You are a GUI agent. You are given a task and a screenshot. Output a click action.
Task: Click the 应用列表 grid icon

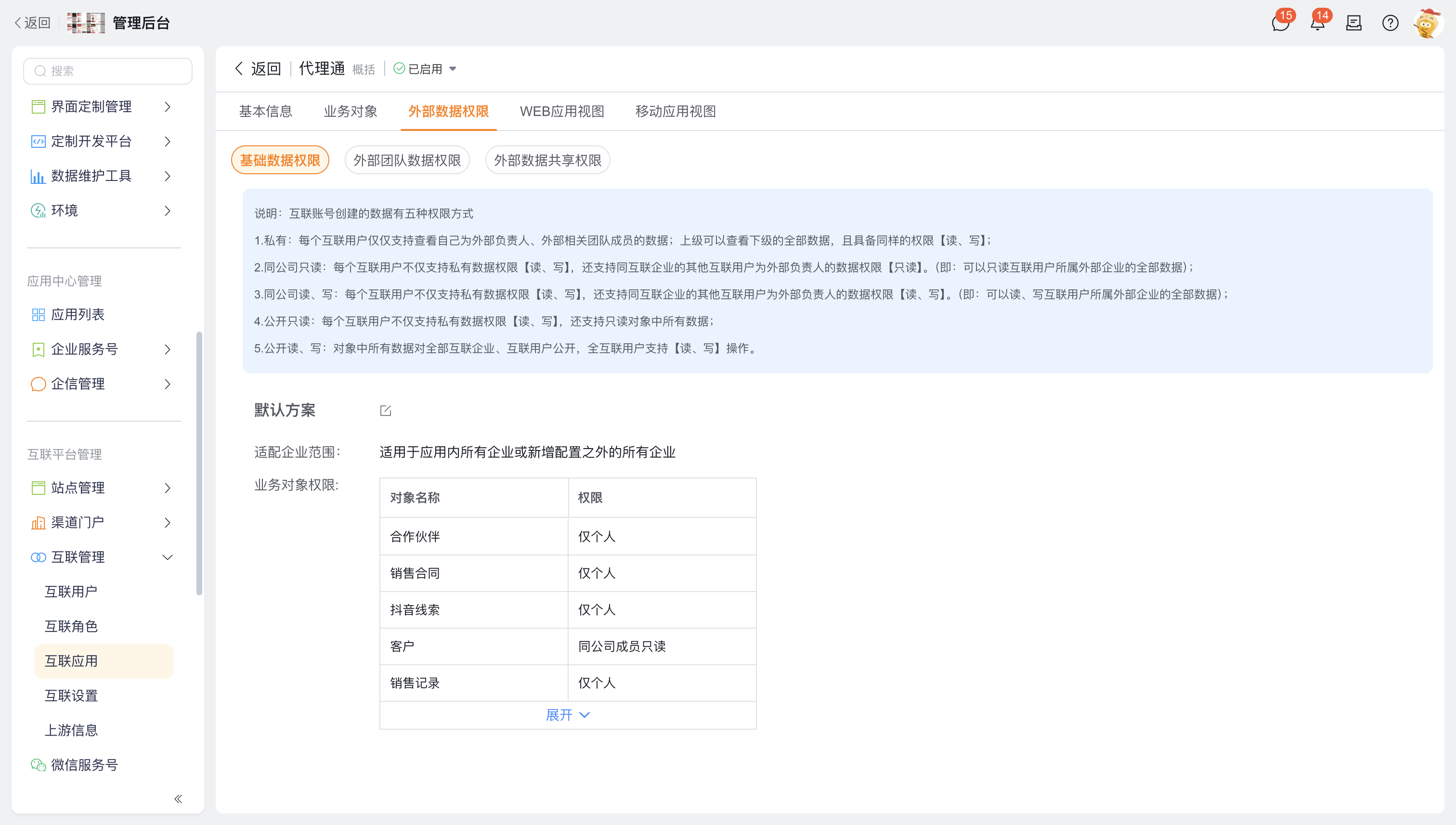[38, 314]
